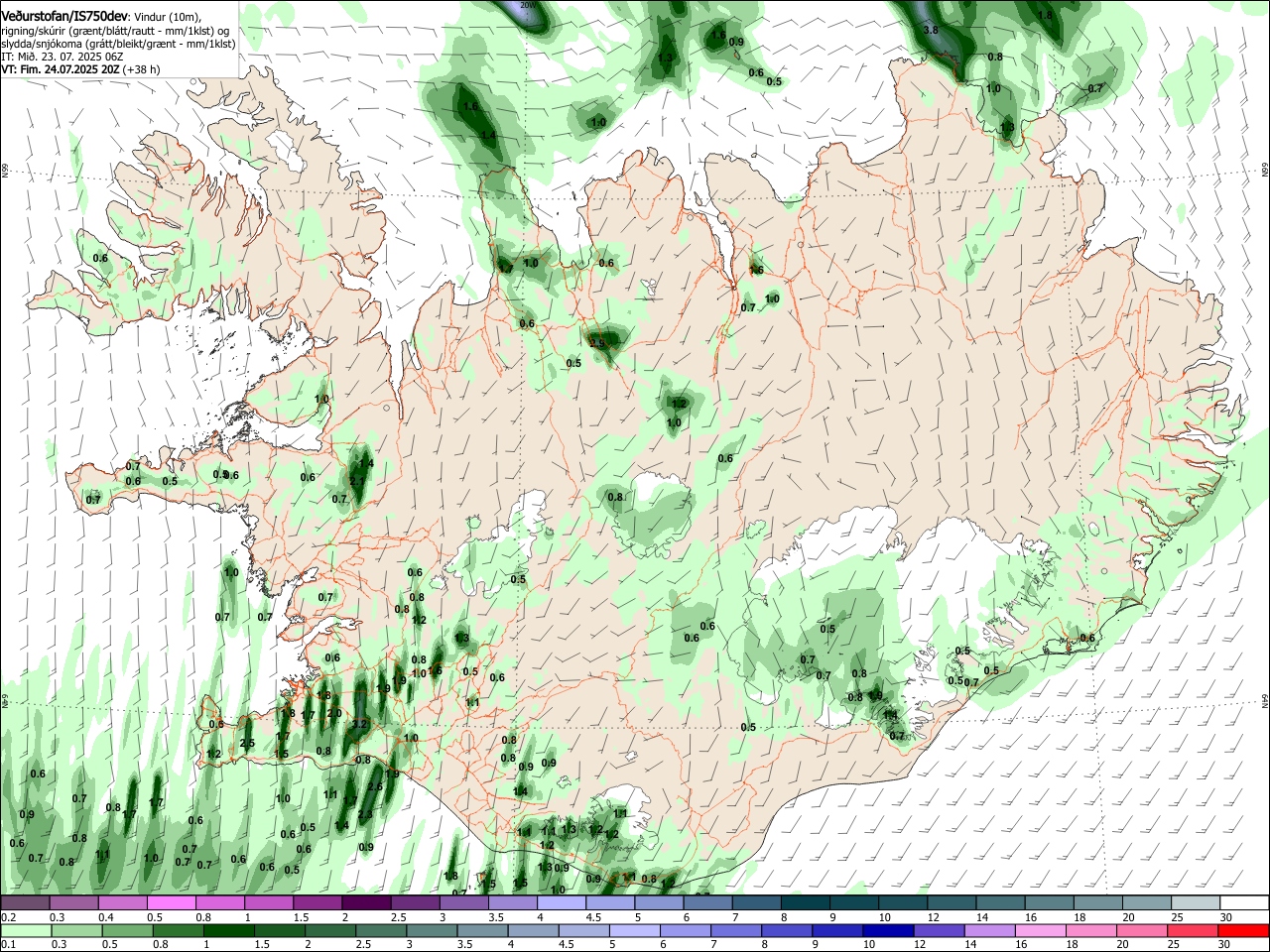Click the 2.0 precipitation value on the map
This screenshot has height=952, width=1270.
point(334,713)
